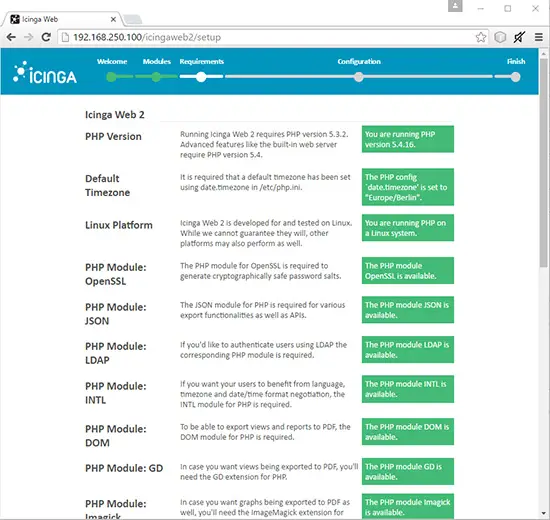Click the 'Default Timezone' label

(107, 185)
